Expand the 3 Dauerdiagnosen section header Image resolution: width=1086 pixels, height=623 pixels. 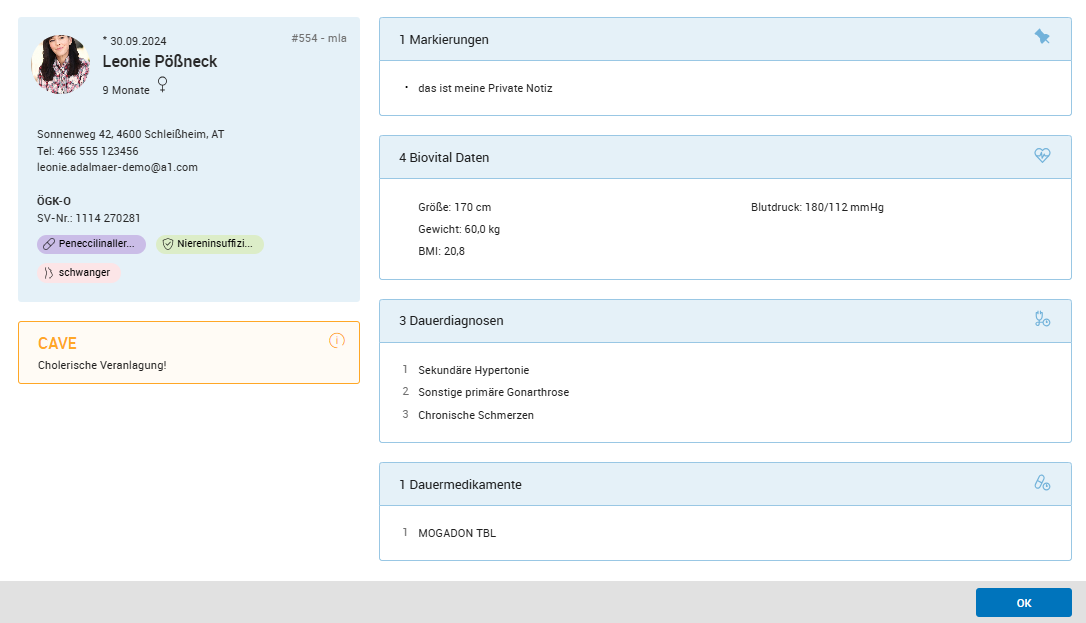[x=700, y=321]
